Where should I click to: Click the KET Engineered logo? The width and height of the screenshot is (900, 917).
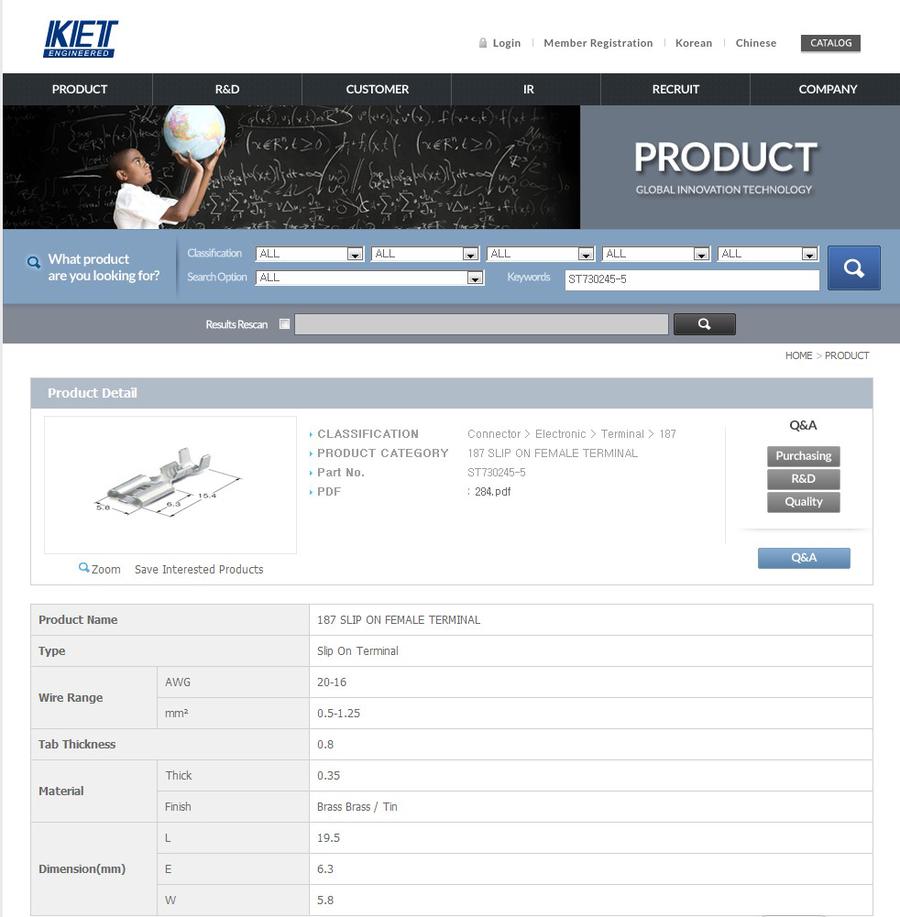pyautogui.click(x=80, y=39)
